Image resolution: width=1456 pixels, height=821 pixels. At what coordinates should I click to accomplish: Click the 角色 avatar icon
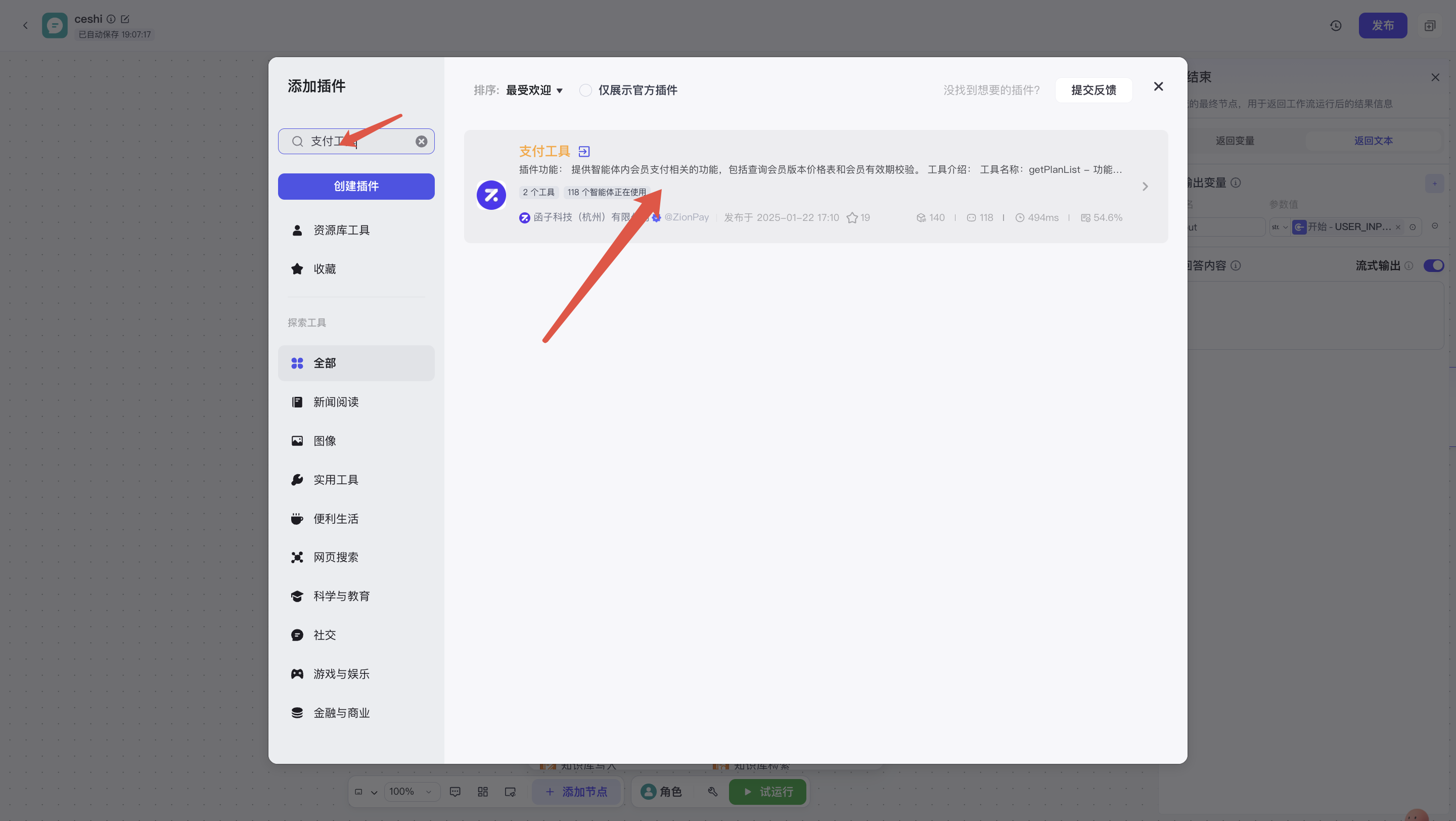[648, 792]
